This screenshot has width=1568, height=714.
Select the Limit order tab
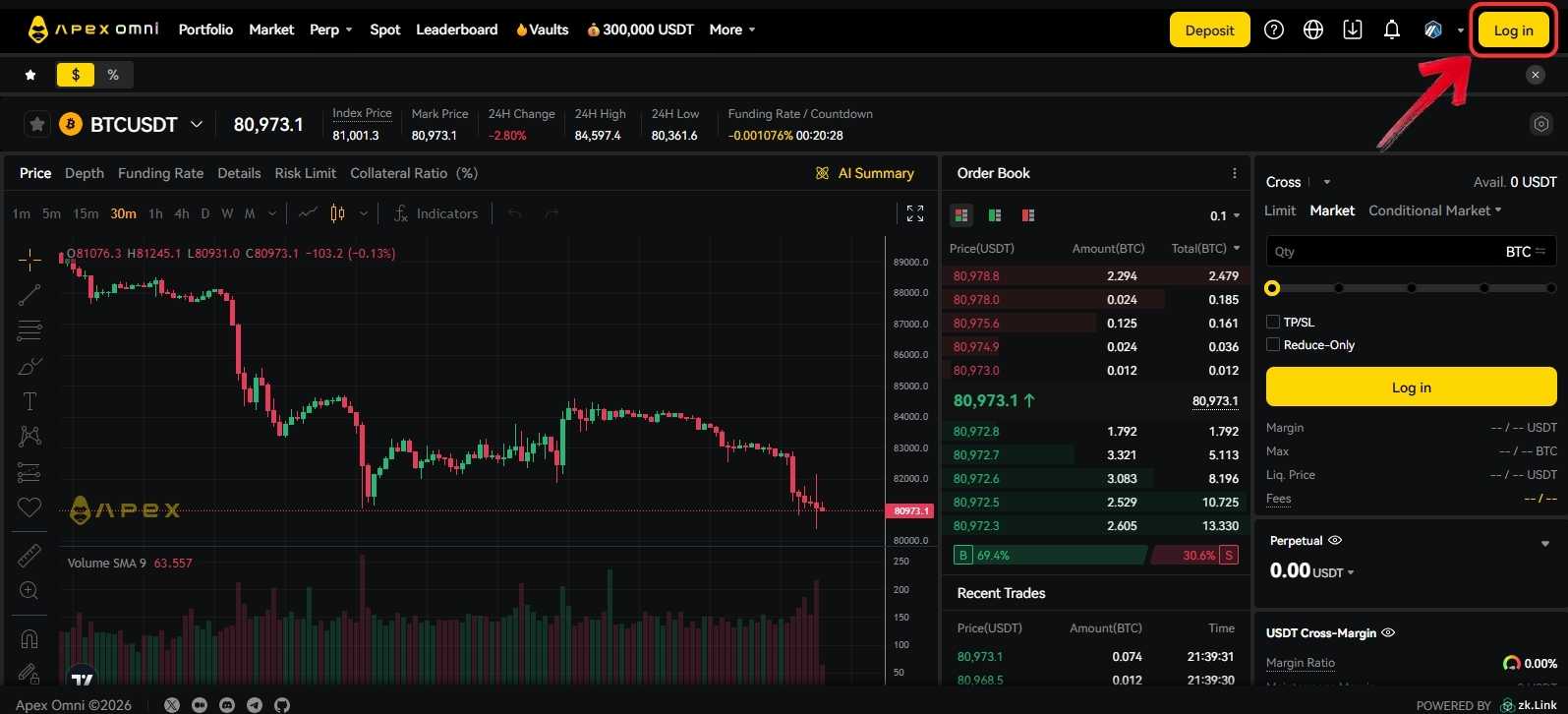click(x=1280, y=210)
